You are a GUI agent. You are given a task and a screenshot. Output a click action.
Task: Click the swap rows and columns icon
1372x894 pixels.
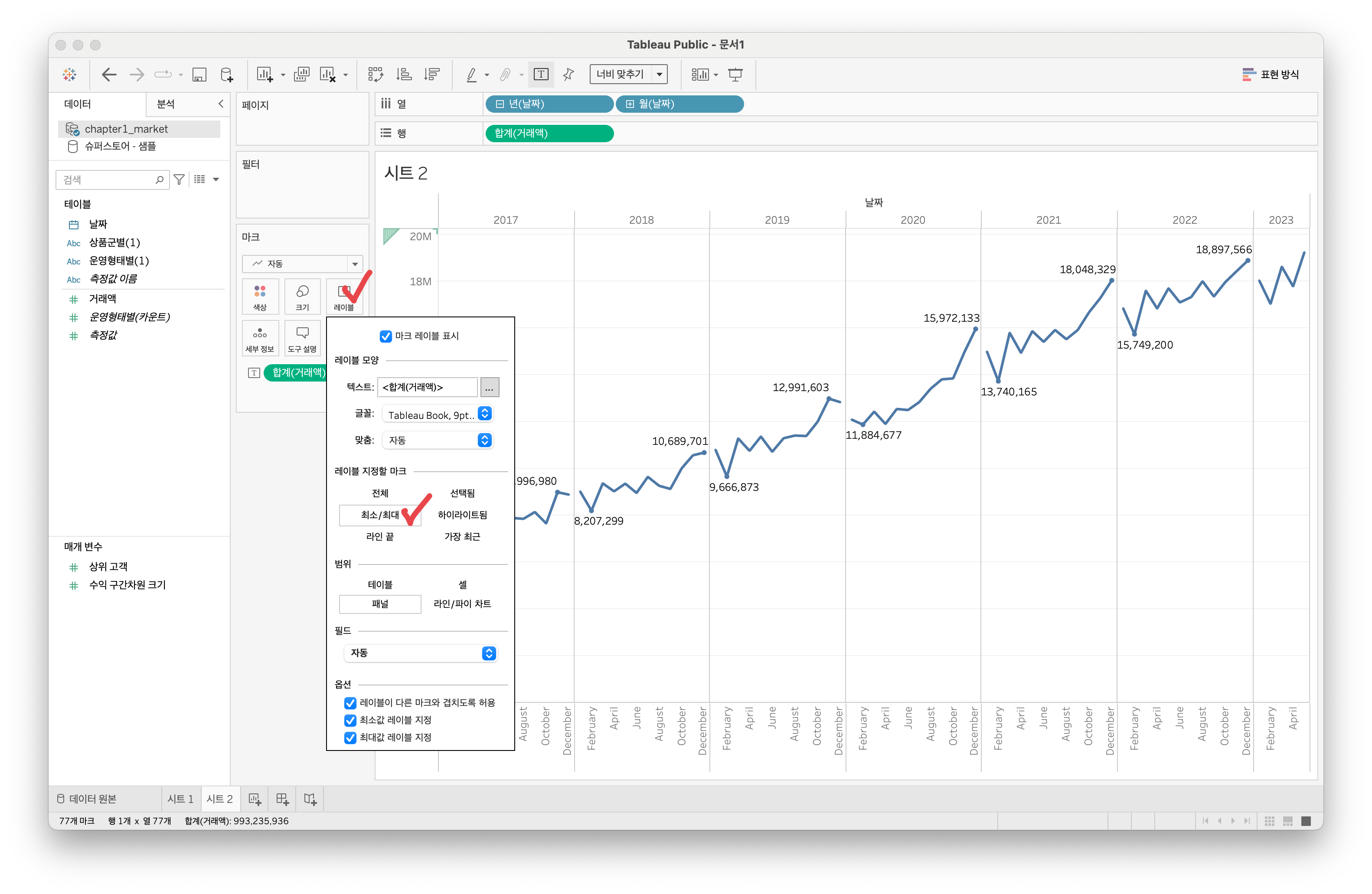[x=375, y=75]
